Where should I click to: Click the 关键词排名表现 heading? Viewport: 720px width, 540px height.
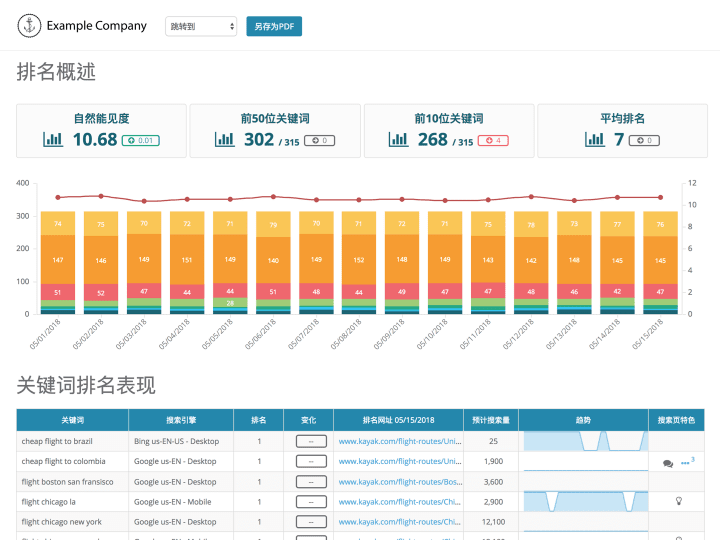point(86,385)
